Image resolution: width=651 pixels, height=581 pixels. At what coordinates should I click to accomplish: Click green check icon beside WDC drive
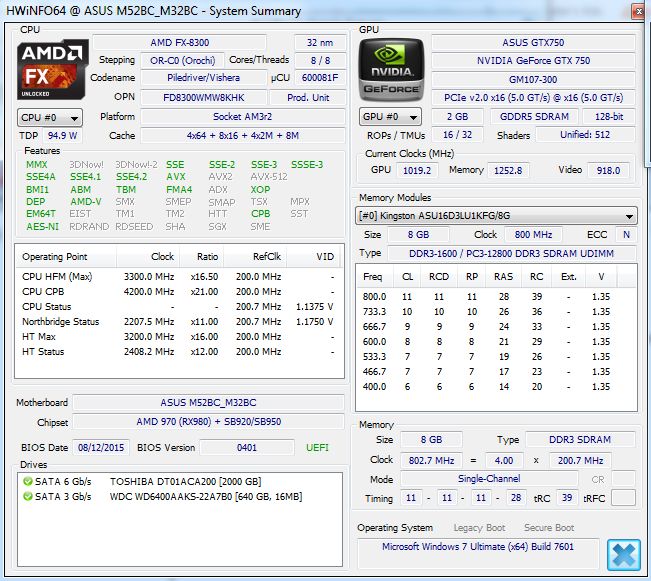click(28, 497)
